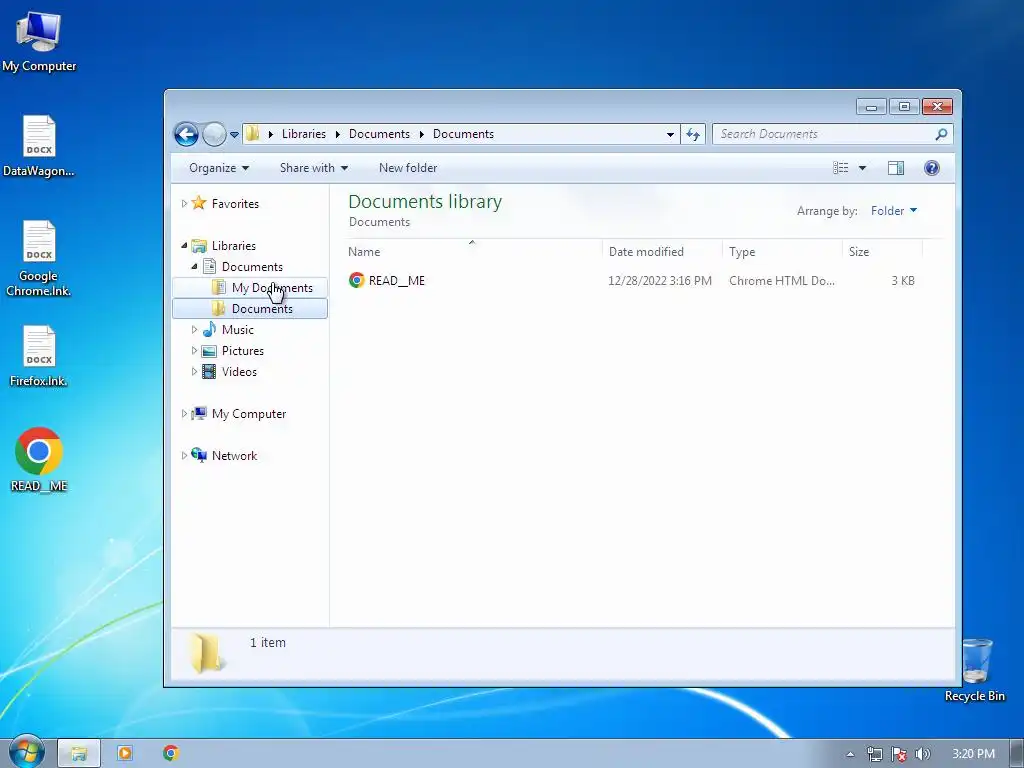Select Firefox.lnk docx desktop icon
This screenshot has height=768, width=1024.
tap(39, 356)
